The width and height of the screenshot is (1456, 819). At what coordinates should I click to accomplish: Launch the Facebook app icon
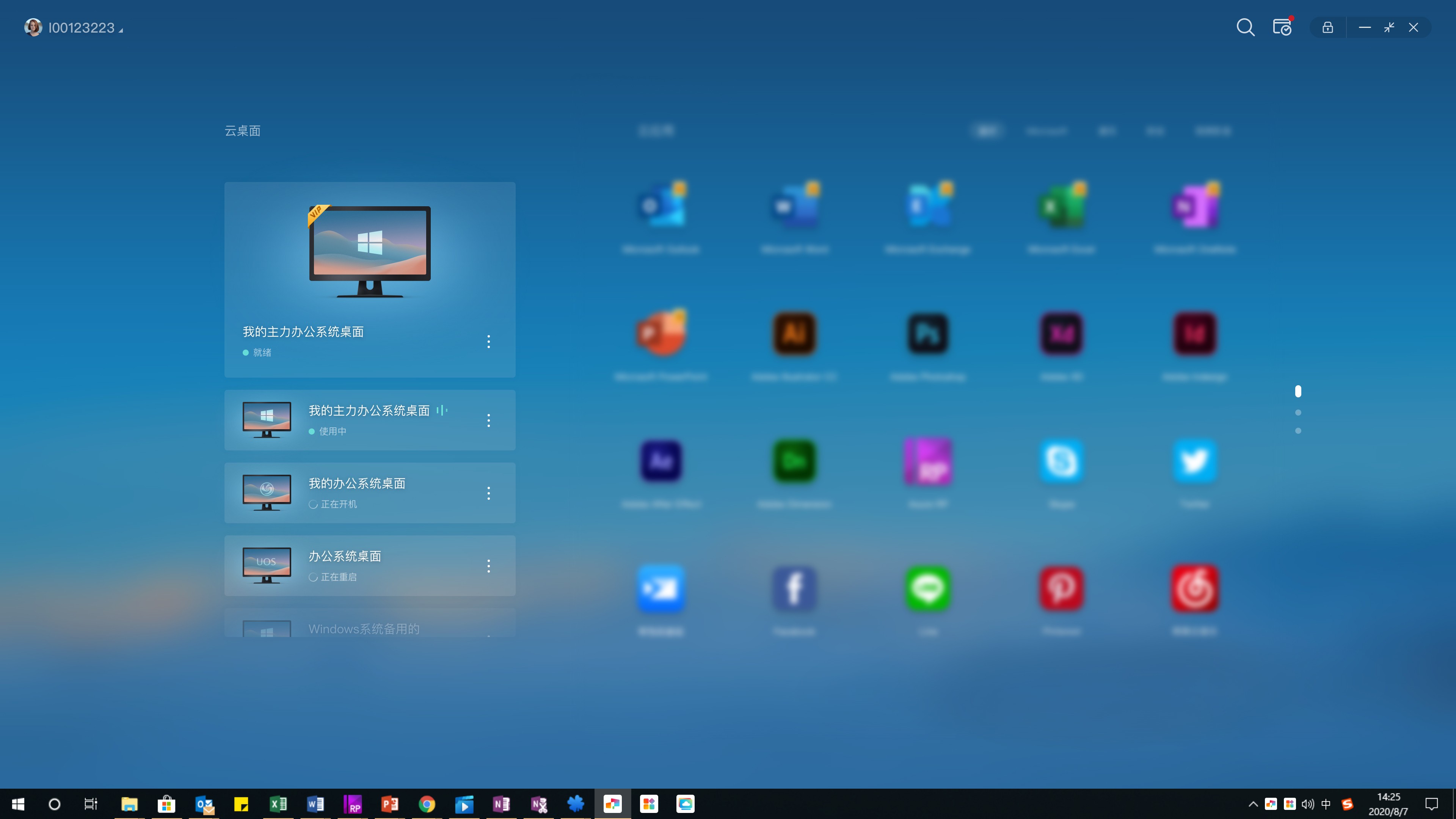pyautogui.click(x=794, y=588)
